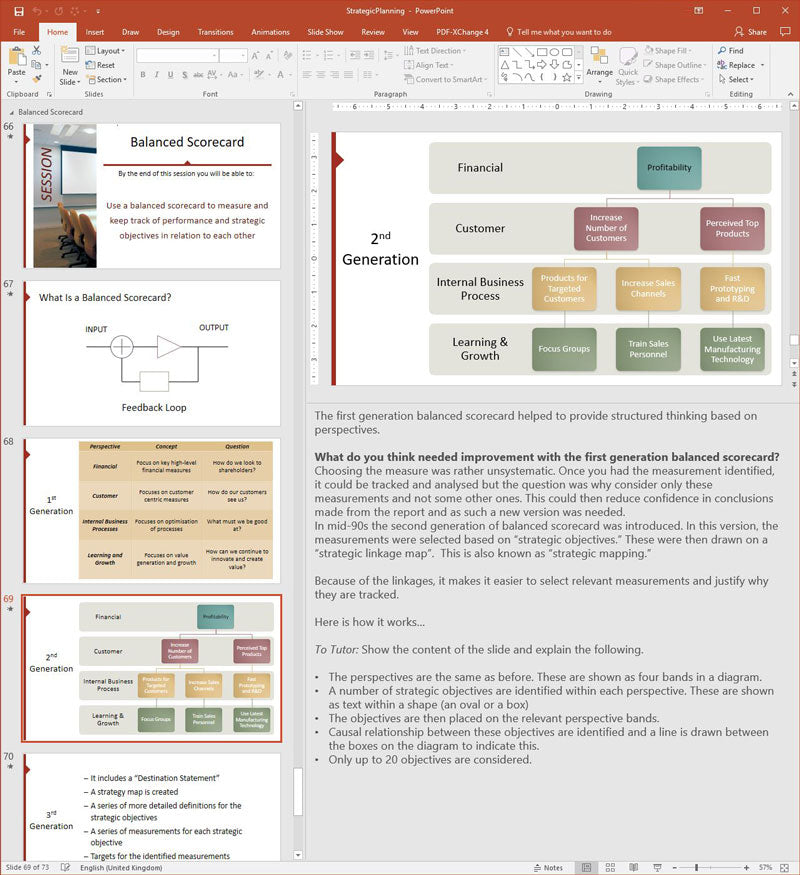Click the slide thumbnail panel scrollbar thumb
800x875 pixels.
click(x=298, y=792)
